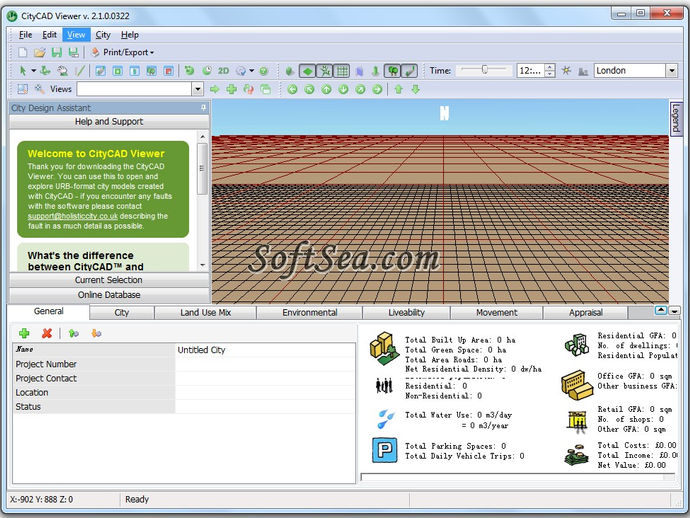
Task: Open the Views combo box dropdown
Action: click(198, 89)
